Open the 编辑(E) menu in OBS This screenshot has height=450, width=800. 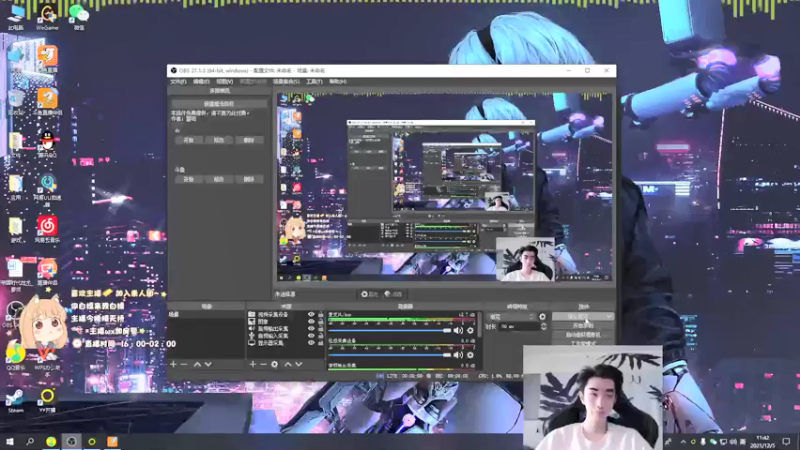(x=201, y=82)
